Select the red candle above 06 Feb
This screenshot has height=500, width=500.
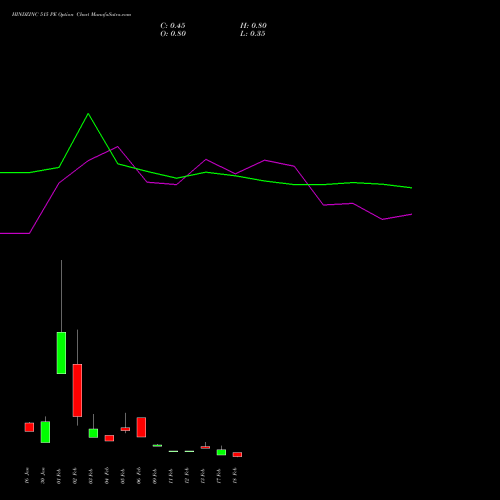pyautogui.click(x=141, y=427)
